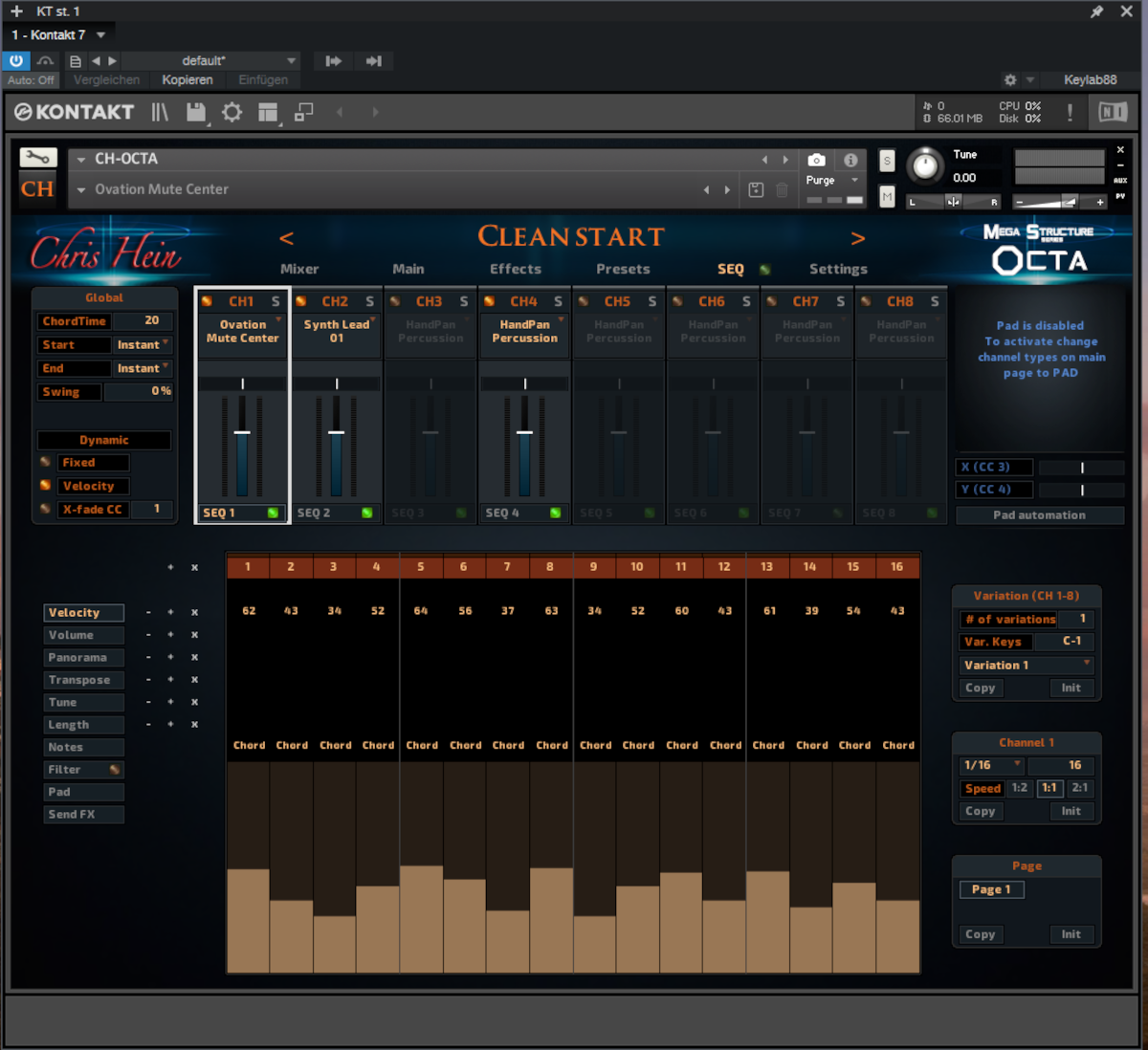Screen dimensions: 1148x1050
Task: Select speed 2:1 button
Action: point(1079,788)
